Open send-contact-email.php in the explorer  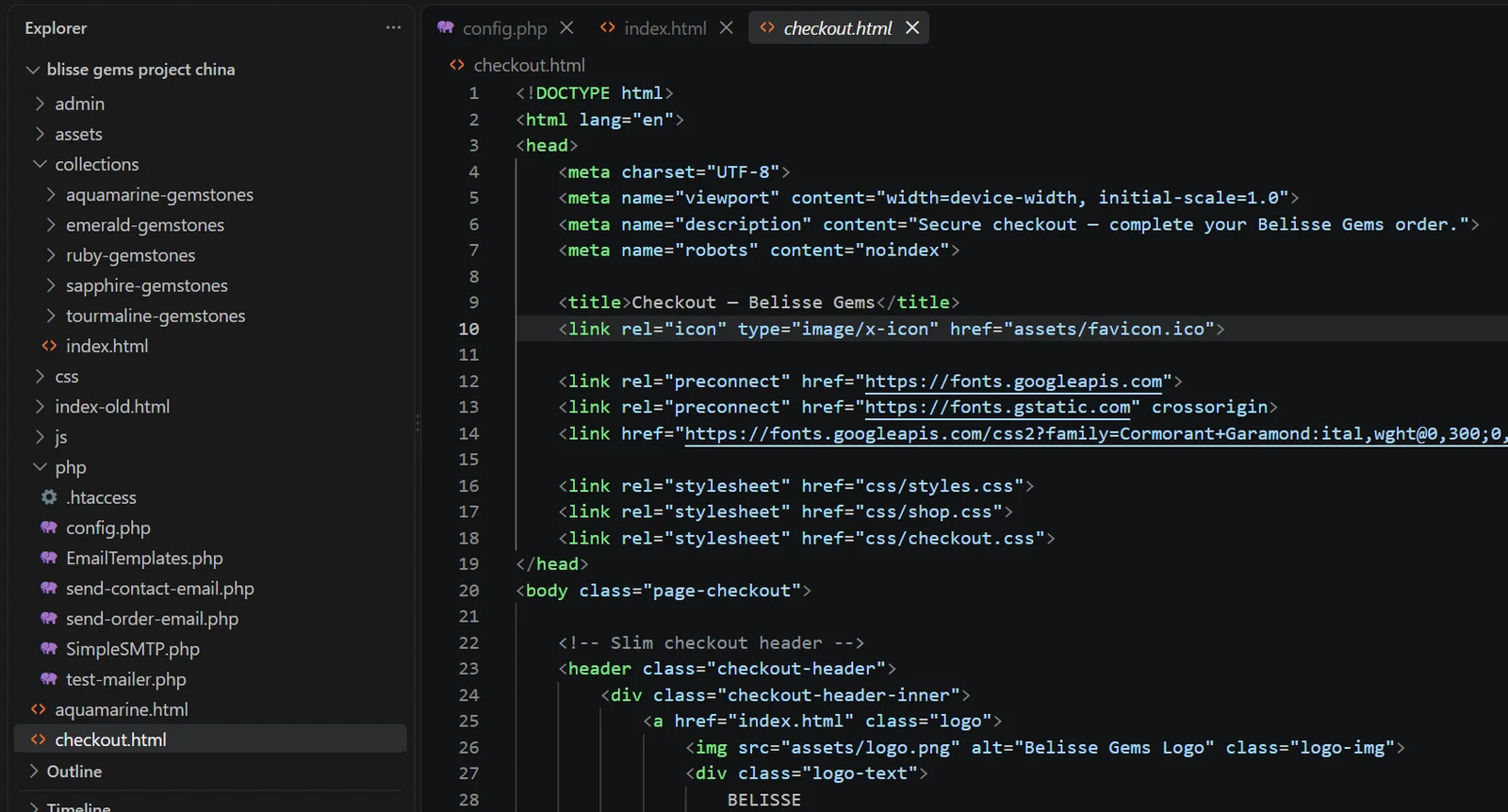click(160, 589)
